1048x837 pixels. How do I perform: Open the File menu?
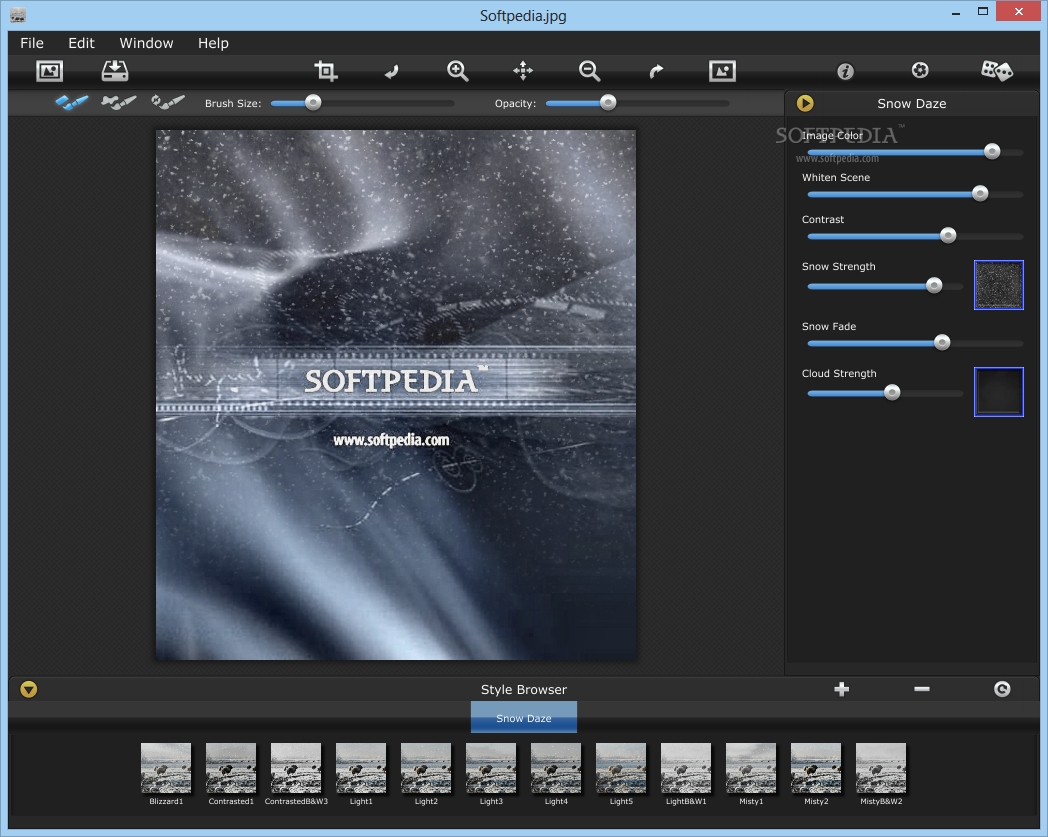click(32, 43)
